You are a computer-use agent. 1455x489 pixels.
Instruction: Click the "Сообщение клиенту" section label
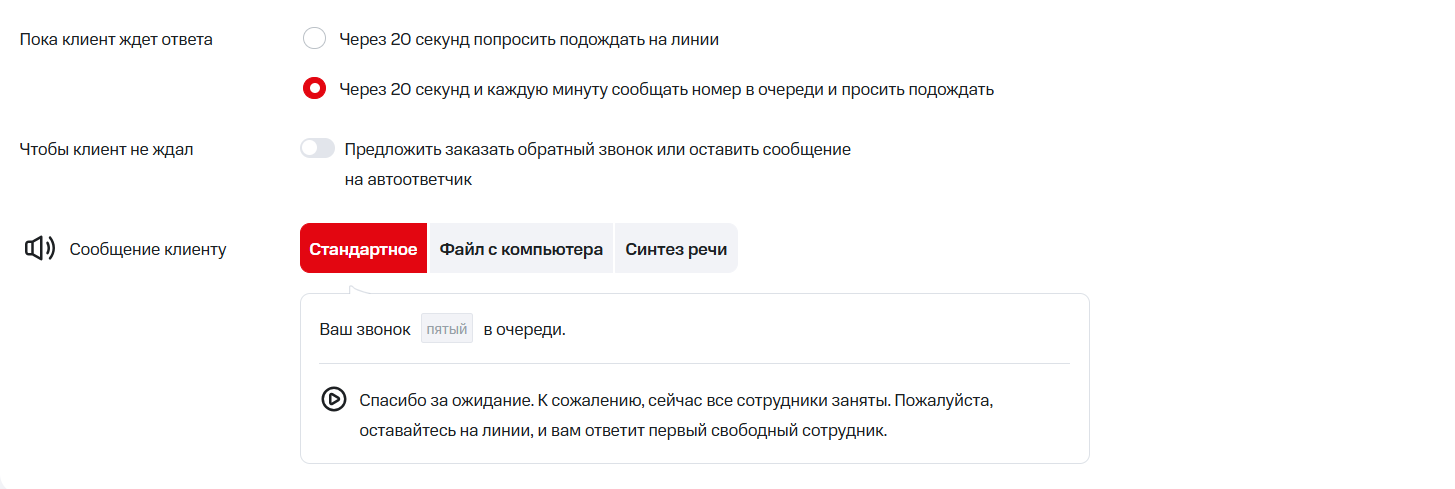(x=148, y=249)
